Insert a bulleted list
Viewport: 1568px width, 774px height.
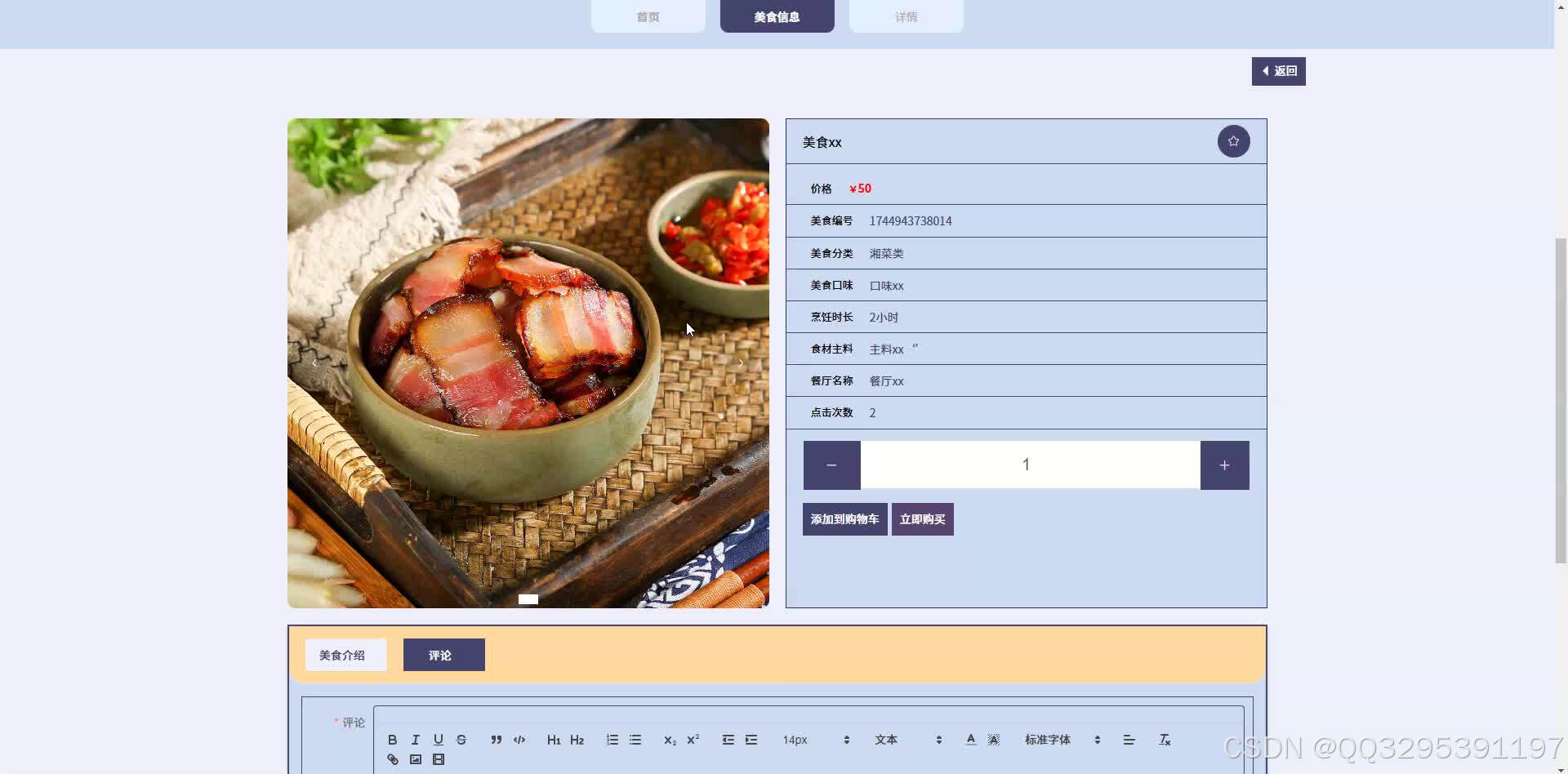(x=635, y=740)
